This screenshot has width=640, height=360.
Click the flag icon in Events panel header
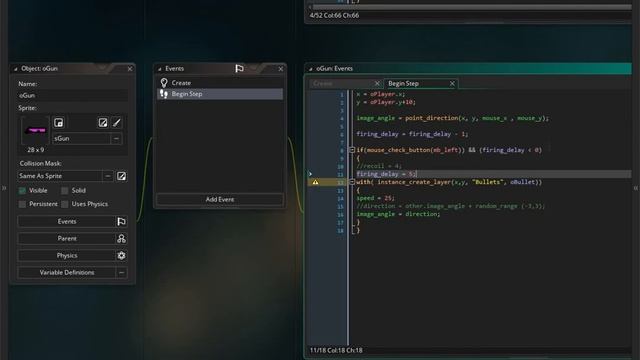click(239, 69)
